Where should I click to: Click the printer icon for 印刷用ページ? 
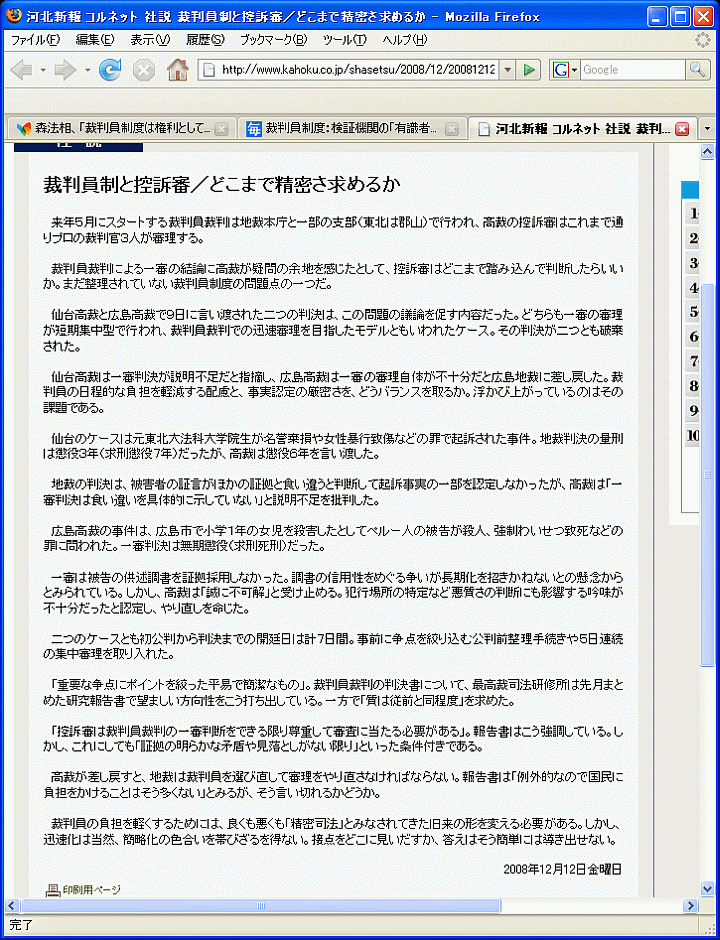point(53,889)
